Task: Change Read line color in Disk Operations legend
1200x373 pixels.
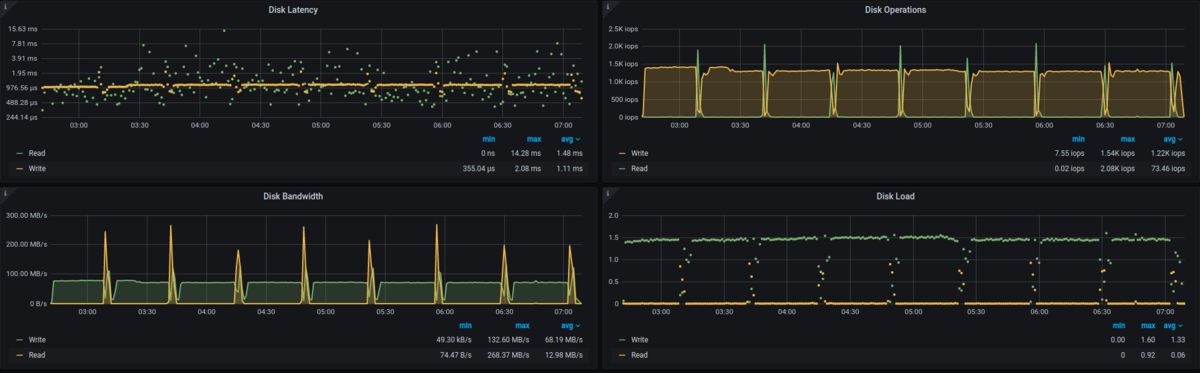Action: 623,168
